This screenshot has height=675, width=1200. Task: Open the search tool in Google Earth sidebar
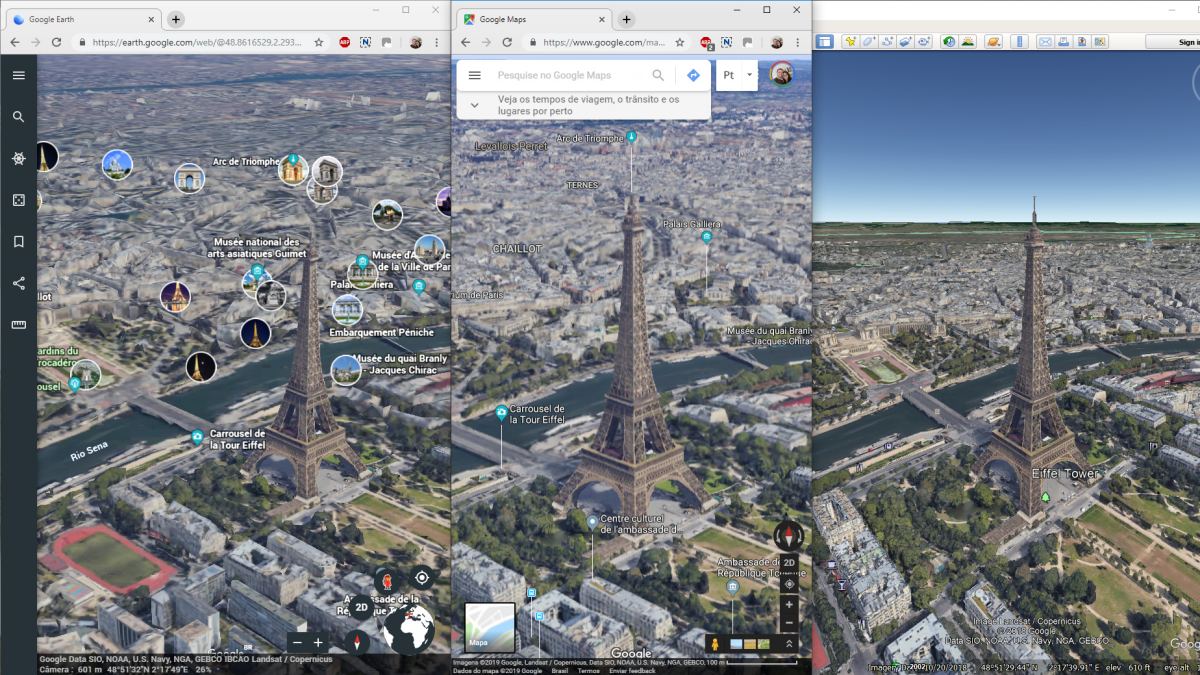click(18, 117)
